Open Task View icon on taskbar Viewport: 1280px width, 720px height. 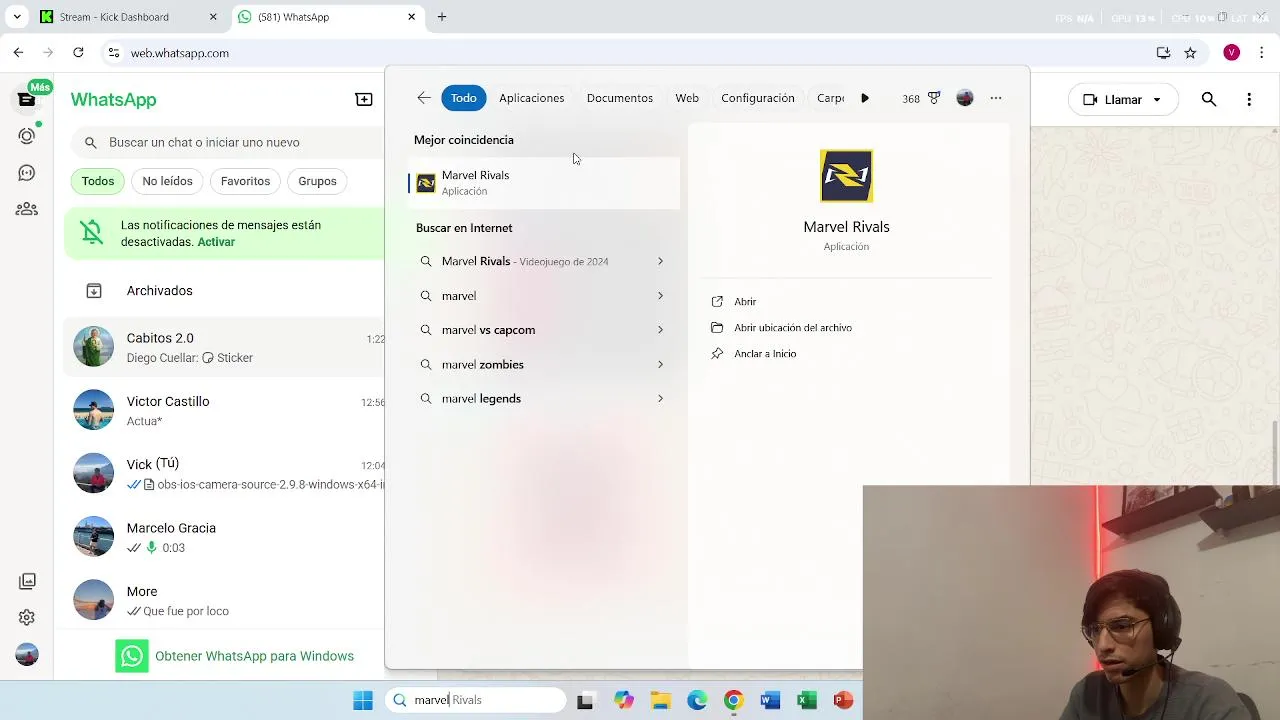pyautogui.click(x=585, y=700)
